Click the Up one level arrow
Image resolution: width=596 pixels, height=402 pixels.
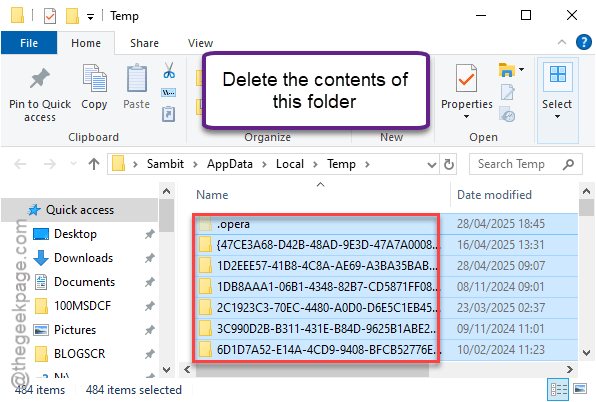pos(94,164)
